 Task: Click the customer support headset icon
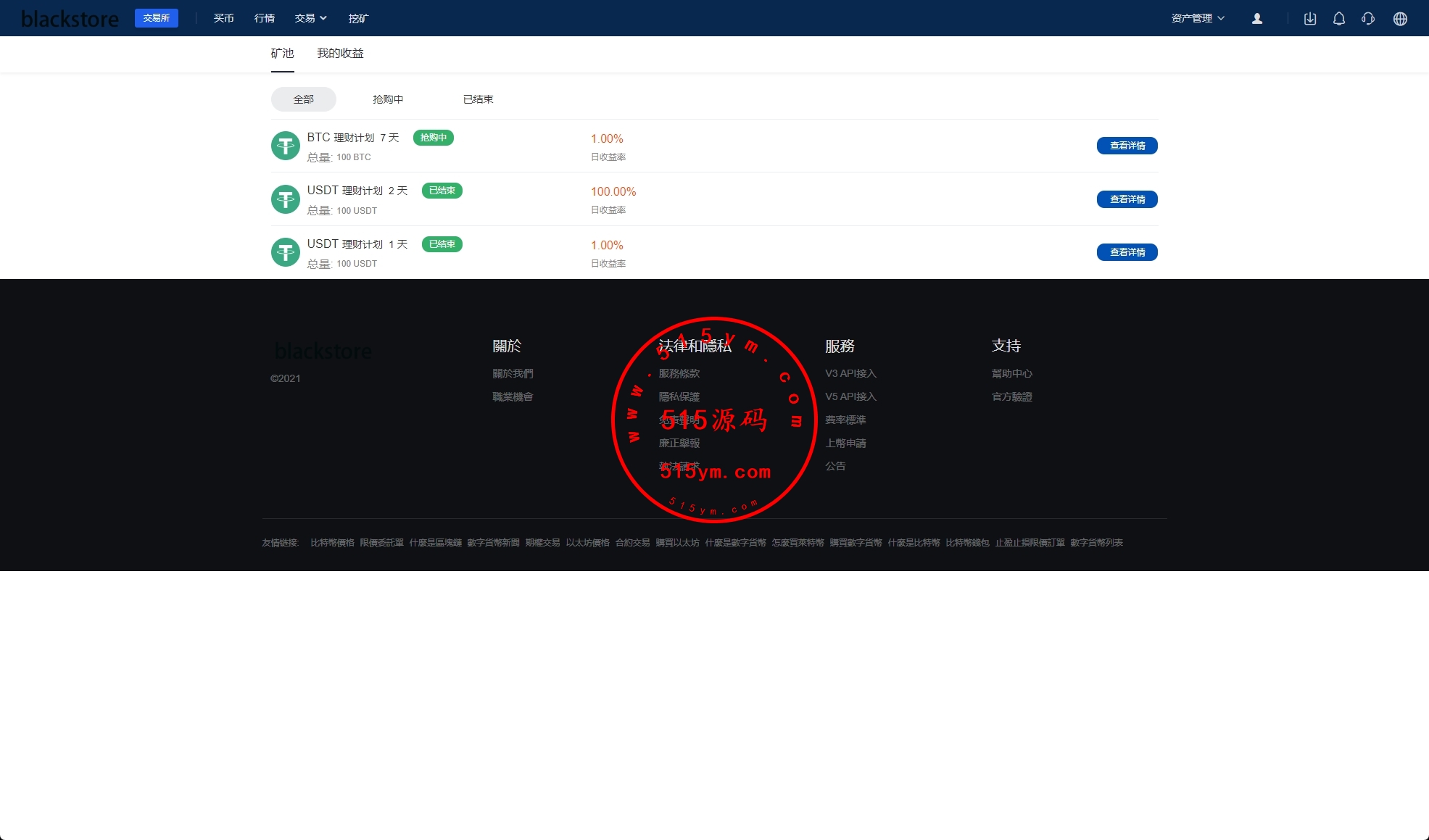point(1368,19)
